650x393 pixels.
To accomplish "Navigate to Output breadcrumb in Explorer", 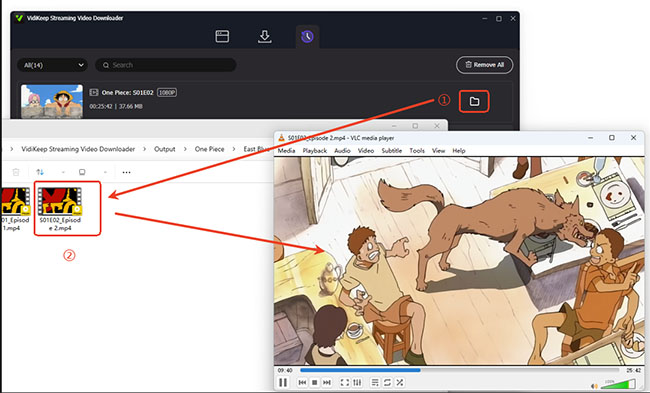I will pos(165,149).
